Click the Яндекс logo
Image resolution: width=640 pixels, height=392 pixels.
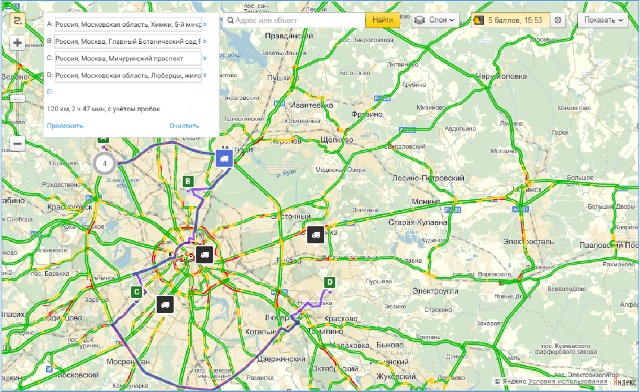(x=624, y=382)
